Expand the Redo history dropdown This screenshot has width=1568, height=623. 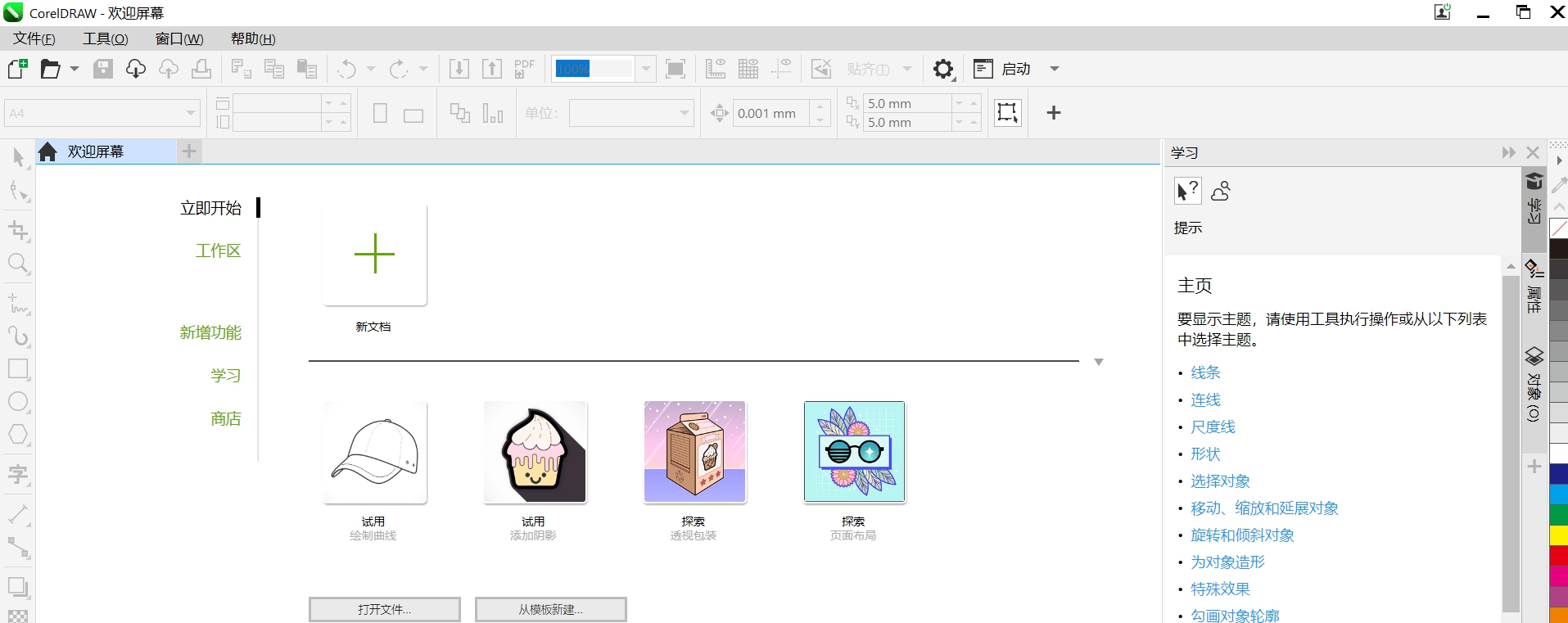tap(423, 69)
